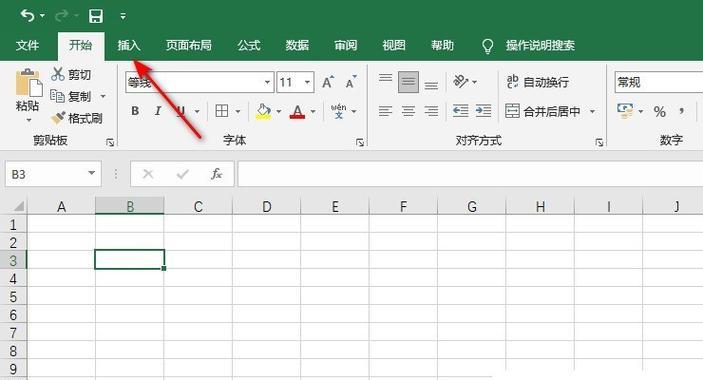Click the cell borders icon
The image size is (703, 380).
[222, 111]
